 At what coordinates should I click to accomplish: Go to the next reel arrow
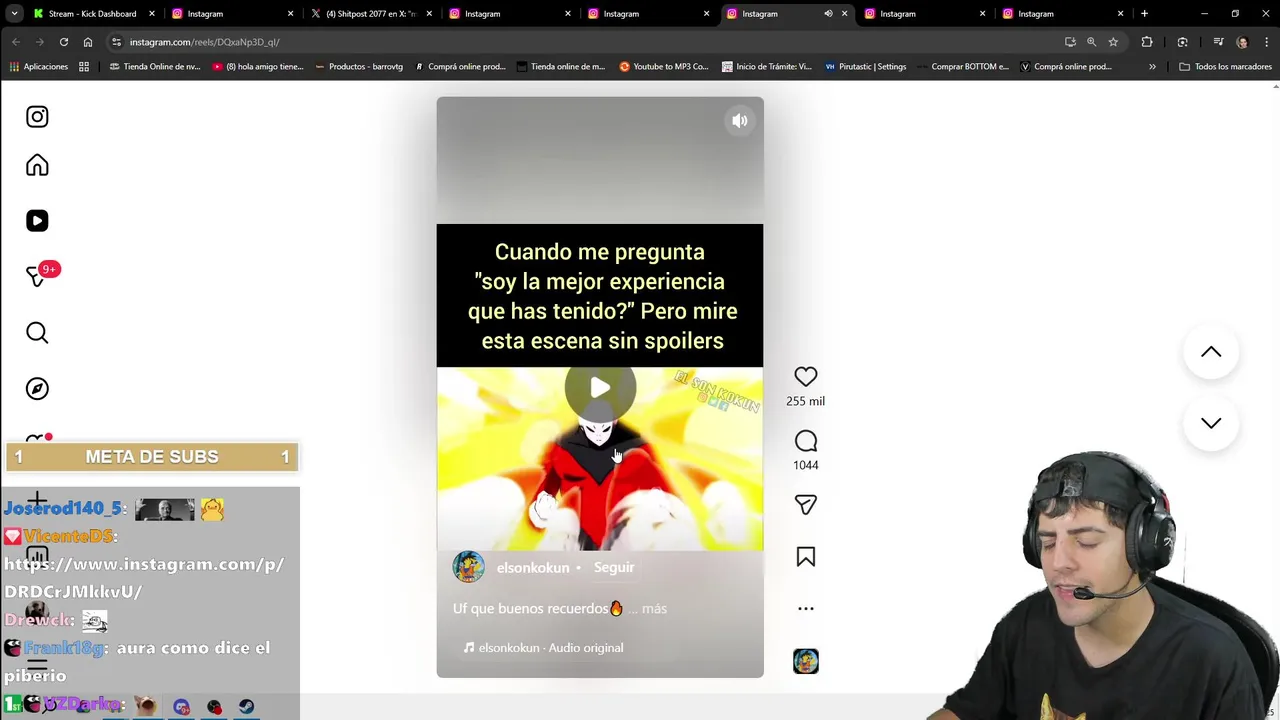[1211, 423]
